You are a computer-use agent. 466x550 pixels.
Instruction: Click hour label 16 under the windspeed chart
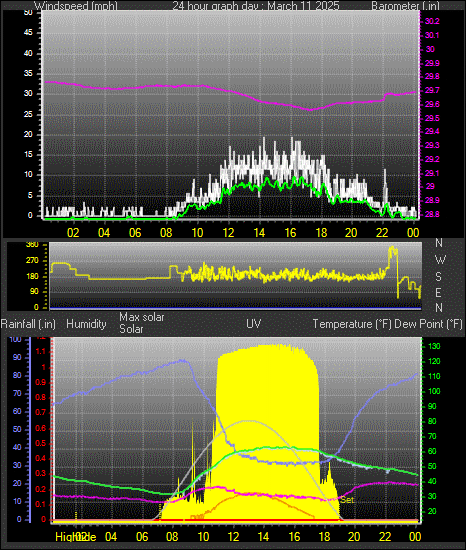pyautogui.click(x=290, y=233)
